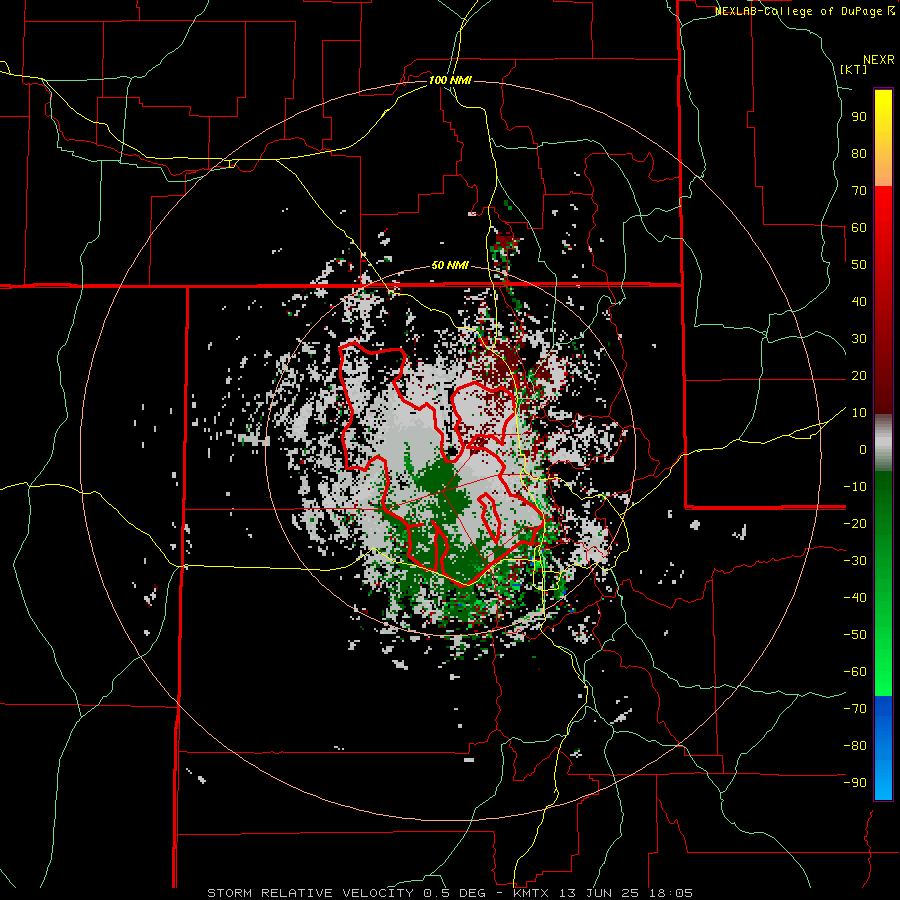
Task: Click the -20 value on the velocity scale
Action: 855,523
